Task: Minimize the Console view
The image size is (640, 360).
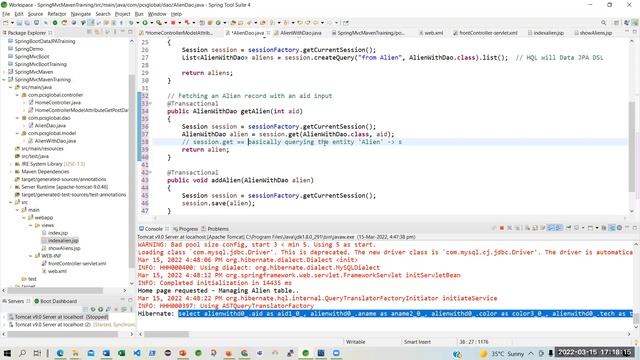Action: click(x=627, y=228)
